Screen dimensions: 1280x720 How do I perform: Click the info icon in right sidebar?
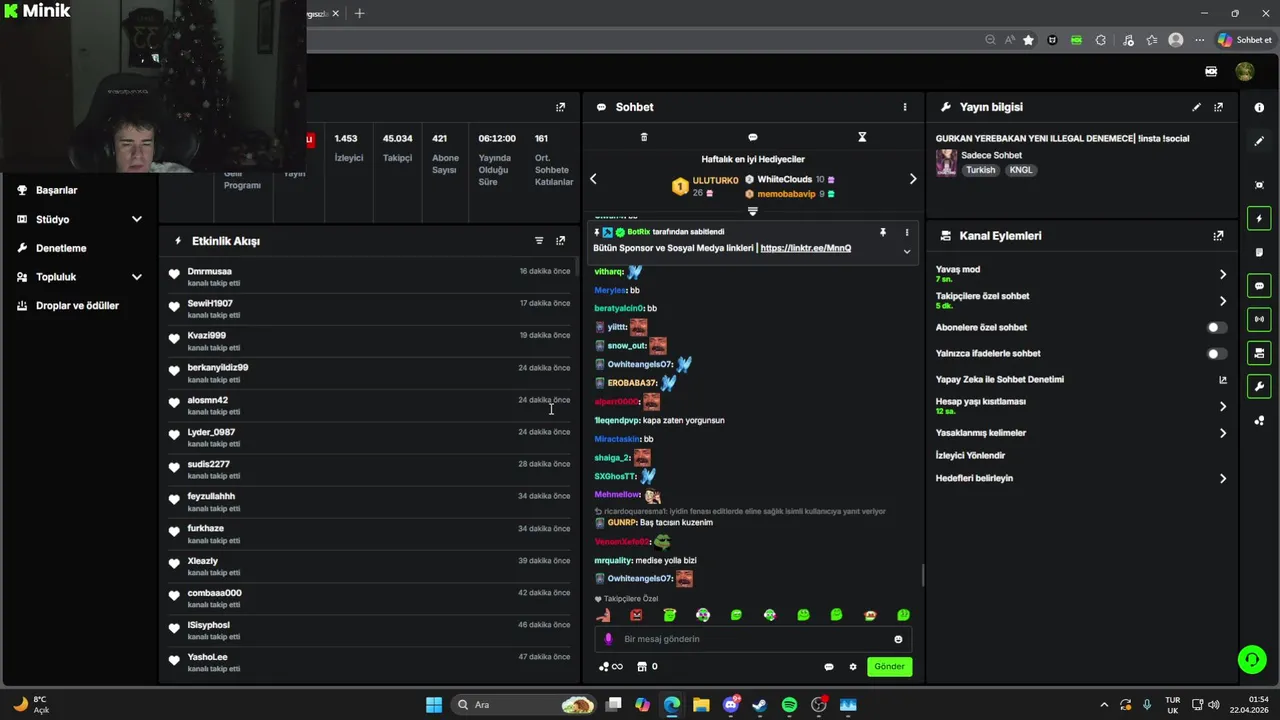(1259, 107)
